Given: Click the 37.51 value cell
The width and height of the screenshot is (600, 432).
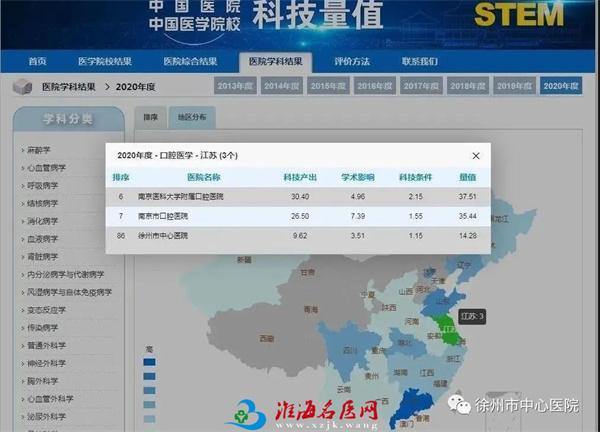Looking at the screenshot, I should (468, 197).
